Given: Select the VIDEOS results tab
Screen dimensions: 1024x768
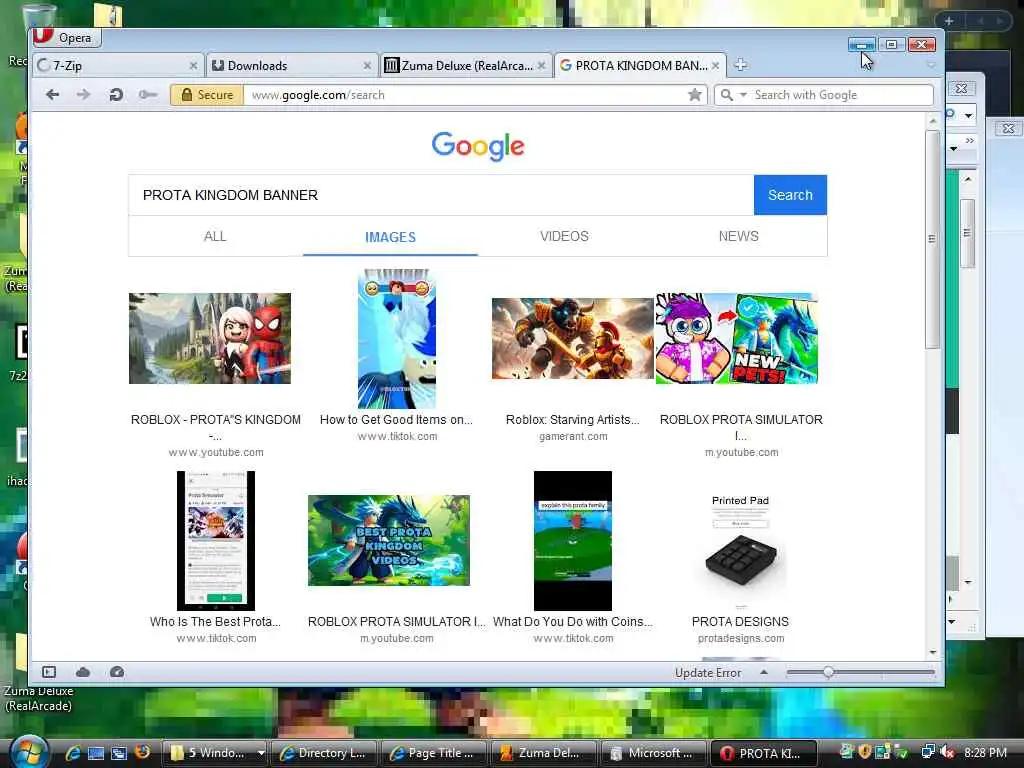Looking at the screenshot, I should [x=564, y=236].
